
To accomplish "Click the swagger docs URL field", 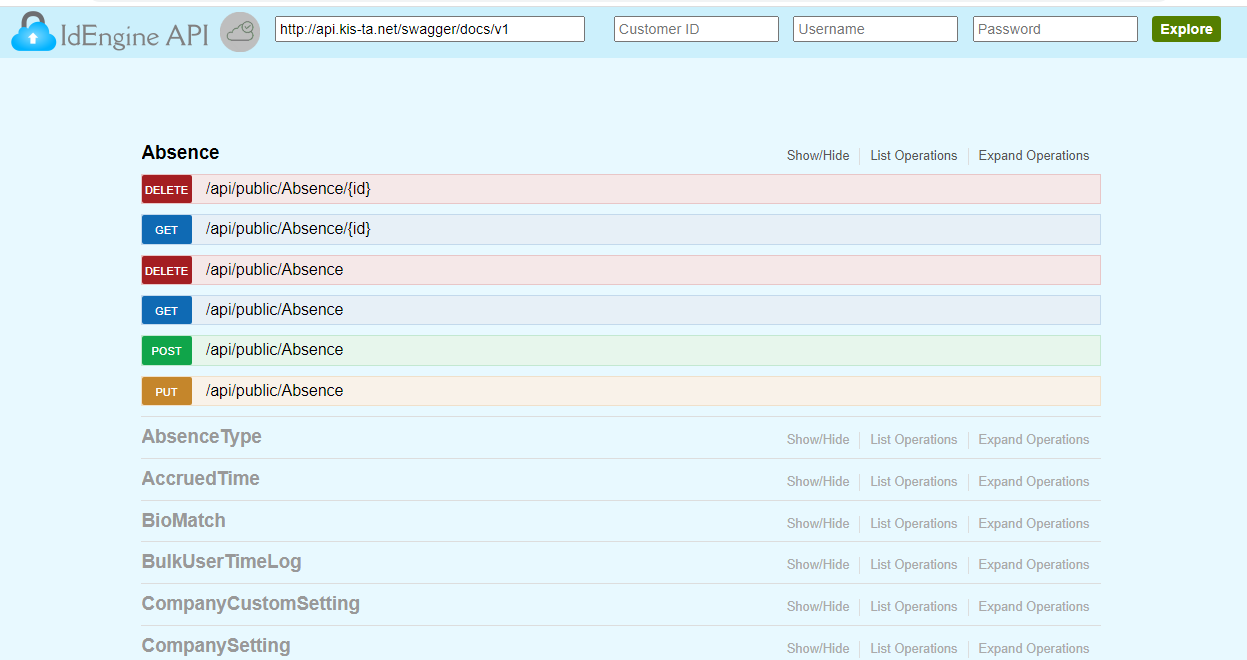I will 429,29.
